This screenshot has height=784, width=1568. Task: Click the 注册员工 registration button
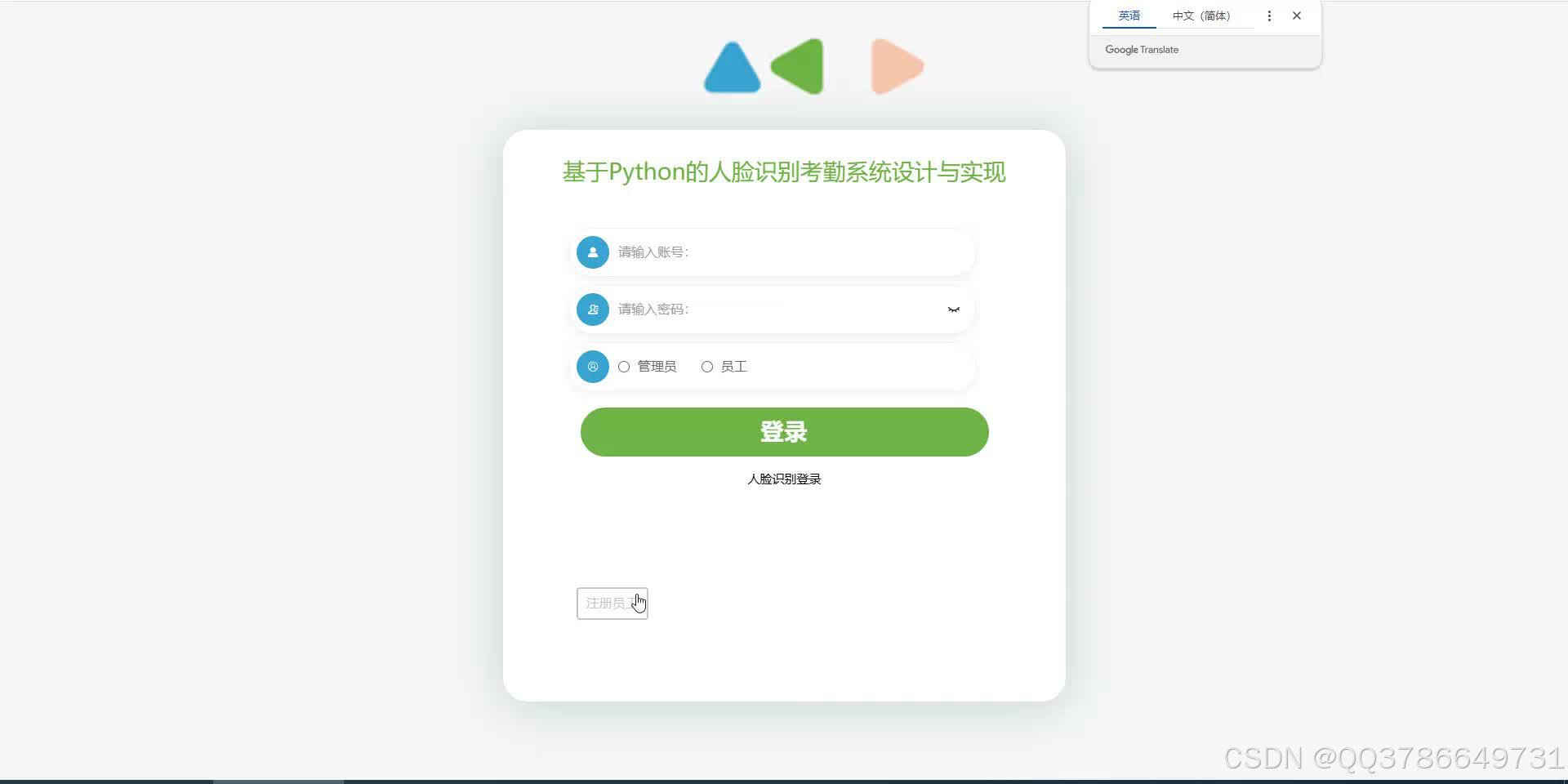(x=612, y=603)
